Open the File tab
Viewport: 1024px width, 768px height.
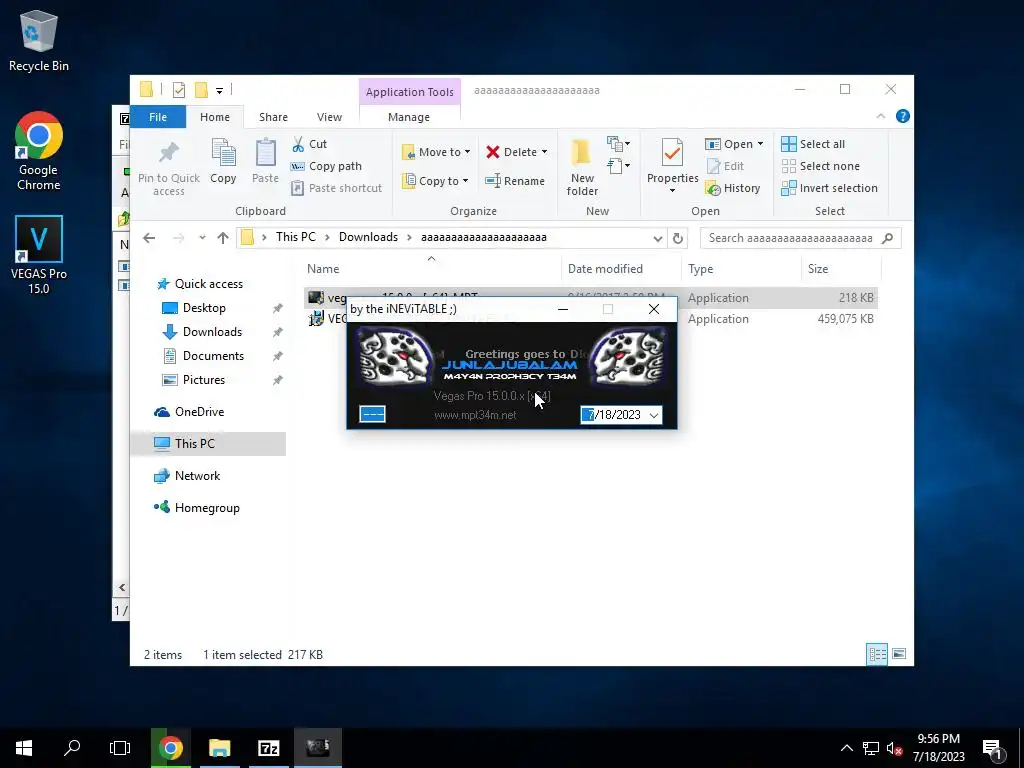(x=158, y=117)
